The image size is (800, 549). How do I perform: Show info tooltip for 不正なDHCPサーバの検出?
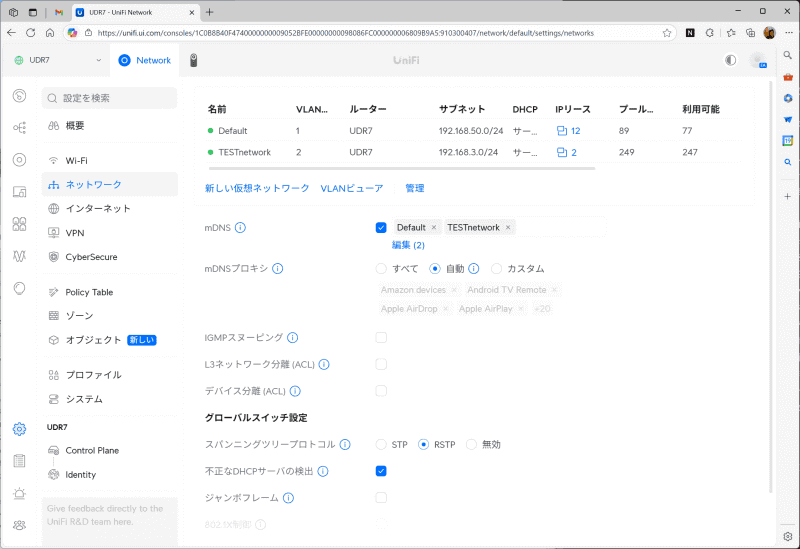pyautogui.click(x=323, y=471)
